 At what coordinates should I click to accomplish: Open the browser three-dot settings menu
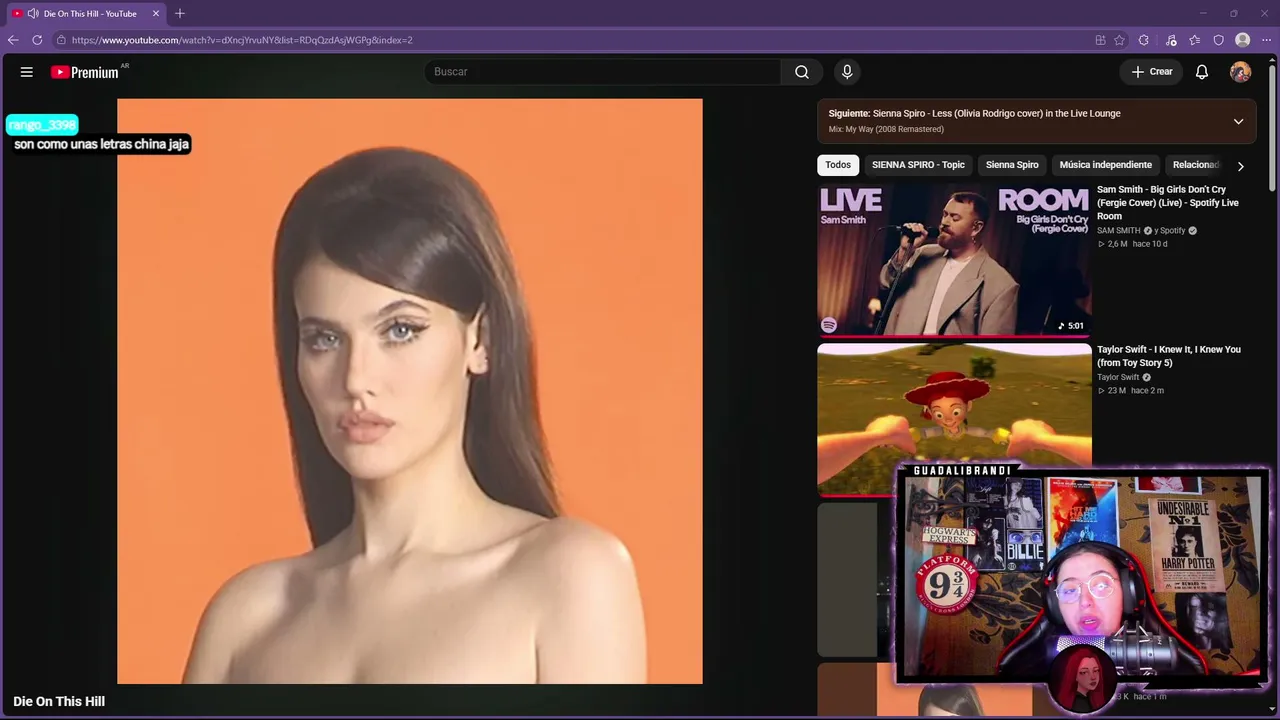tap(1266, 40)
